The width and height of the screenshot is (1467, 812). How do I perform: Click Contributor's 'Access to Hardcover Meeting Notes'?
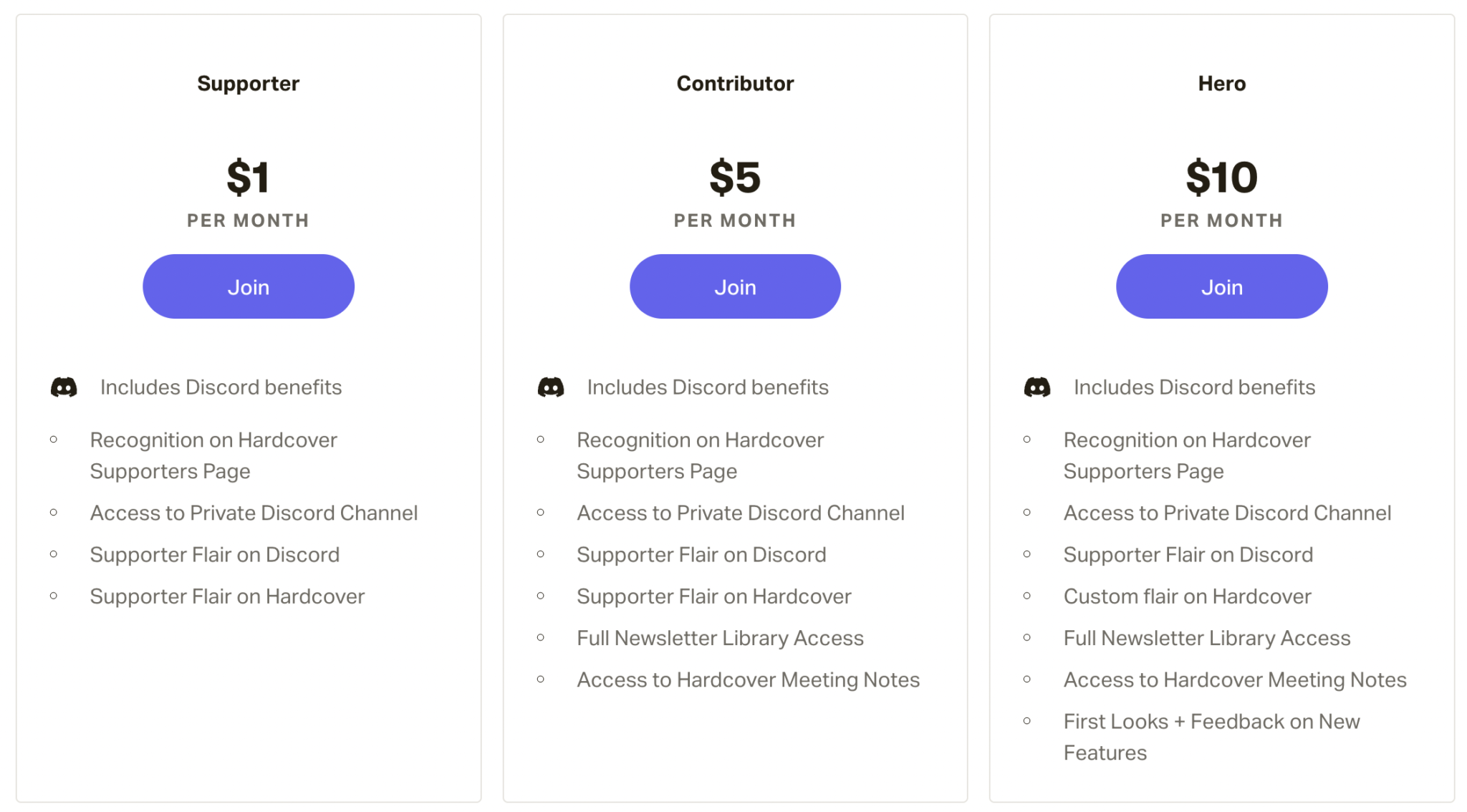748,680
